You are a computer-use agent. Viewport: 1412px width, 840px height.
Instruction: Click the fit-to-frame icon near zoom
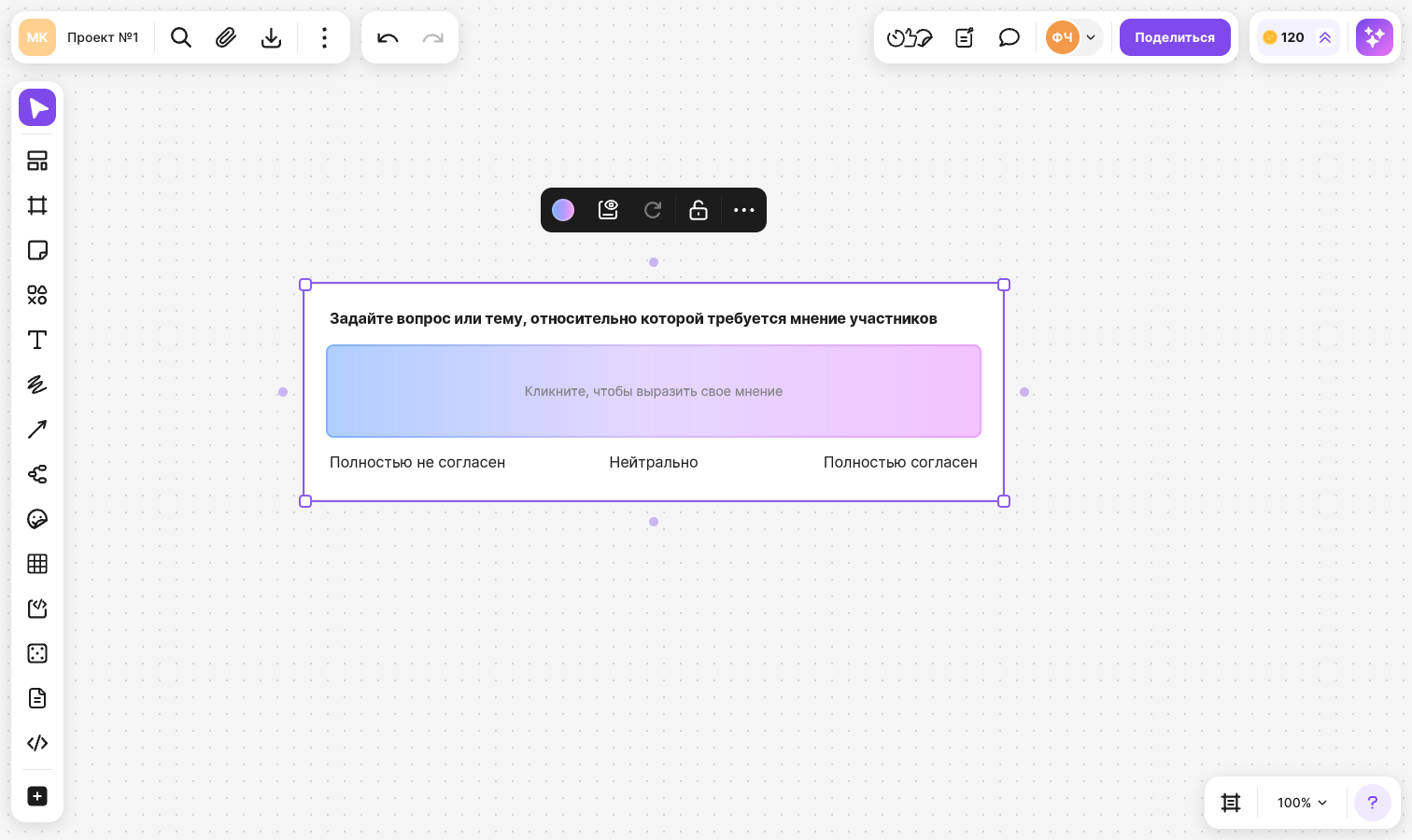click(1231, 803)
